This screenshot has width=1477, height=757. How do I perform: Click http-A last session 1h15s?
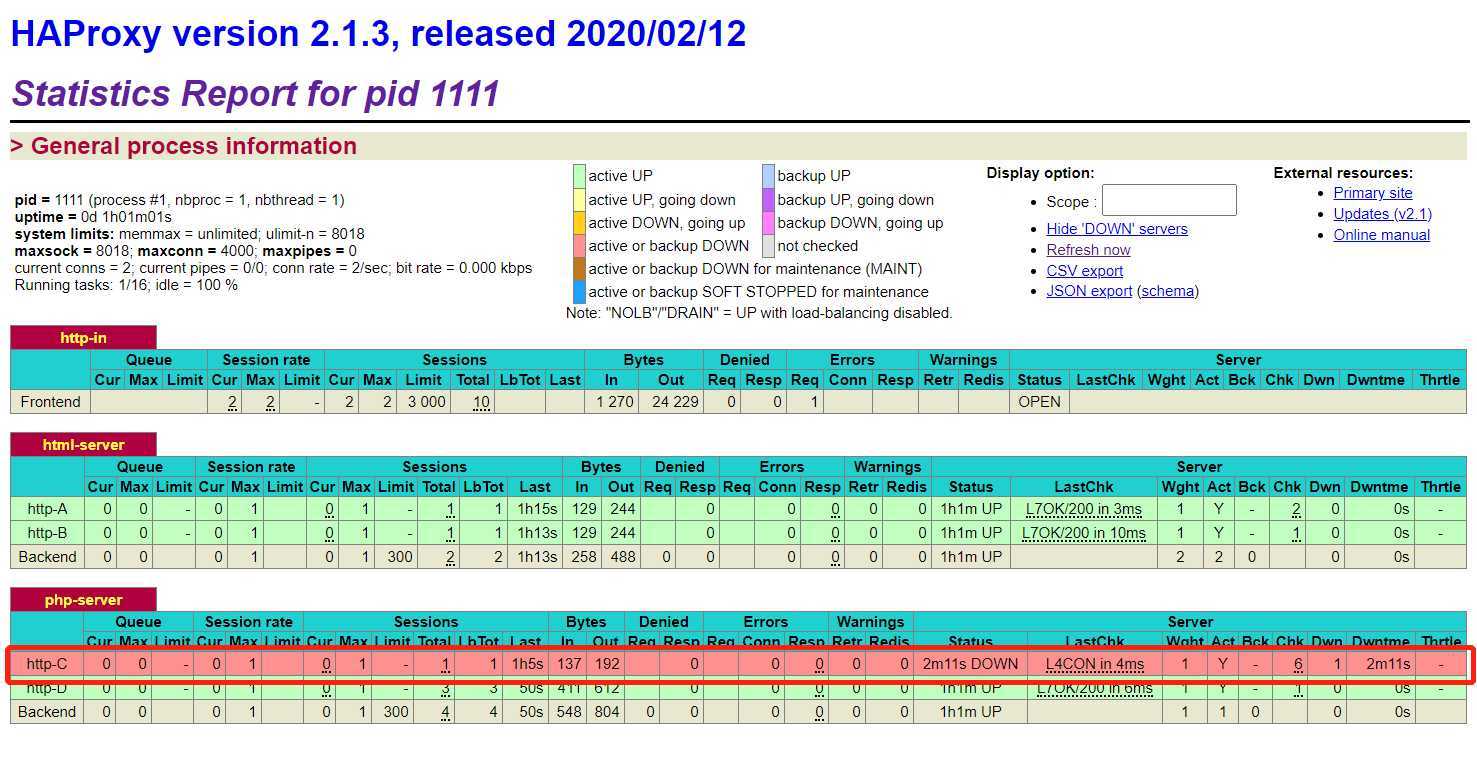[x=537, y=509]
